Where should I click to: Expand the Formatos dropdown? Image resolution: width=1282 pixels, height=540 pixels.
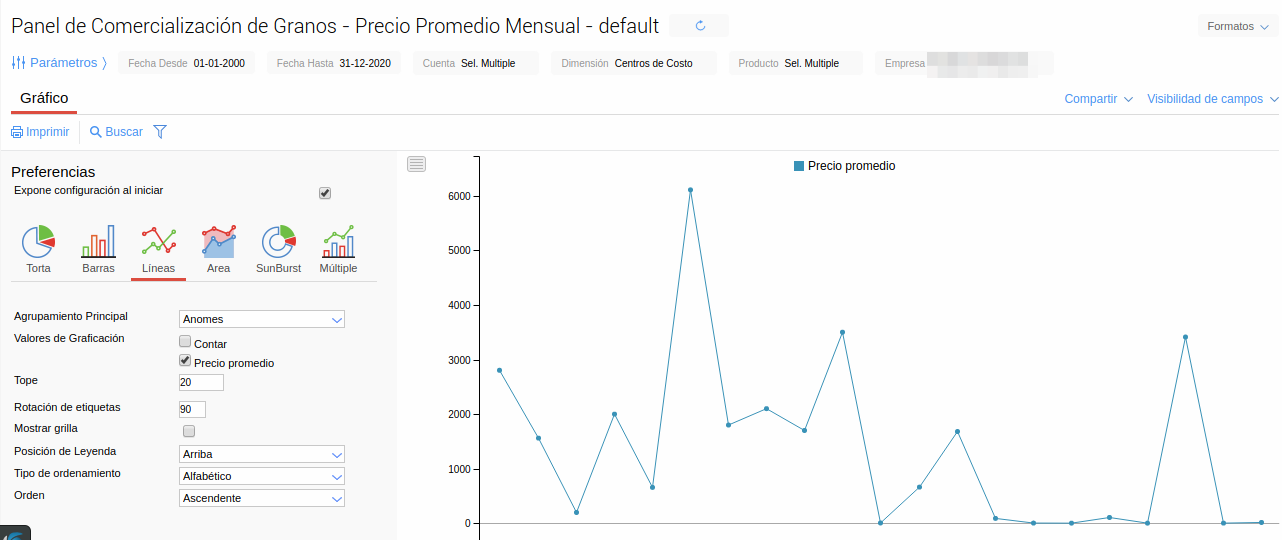point(1237,26)
